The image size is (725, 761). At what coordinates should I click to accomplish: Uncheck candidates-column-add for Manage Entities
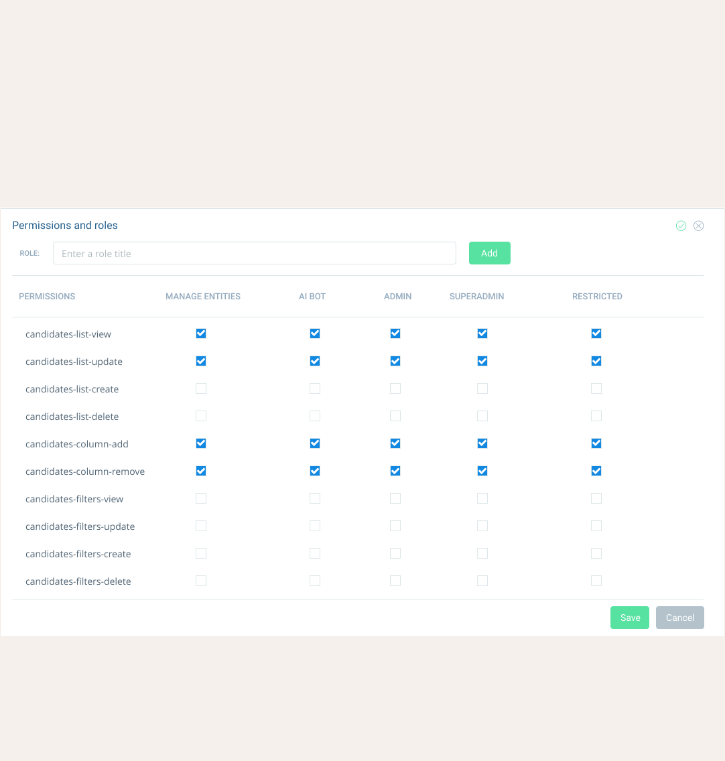pos(201,443)
